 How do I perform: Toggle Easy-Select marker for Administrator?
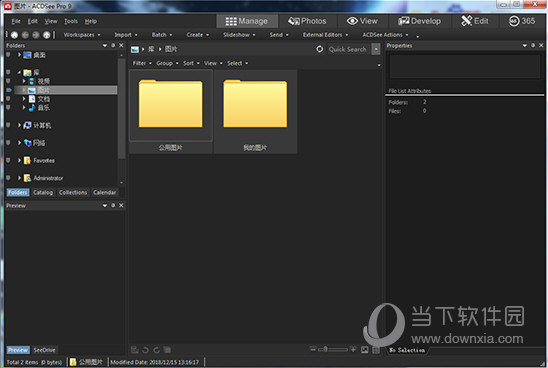[x=8, y=178]
